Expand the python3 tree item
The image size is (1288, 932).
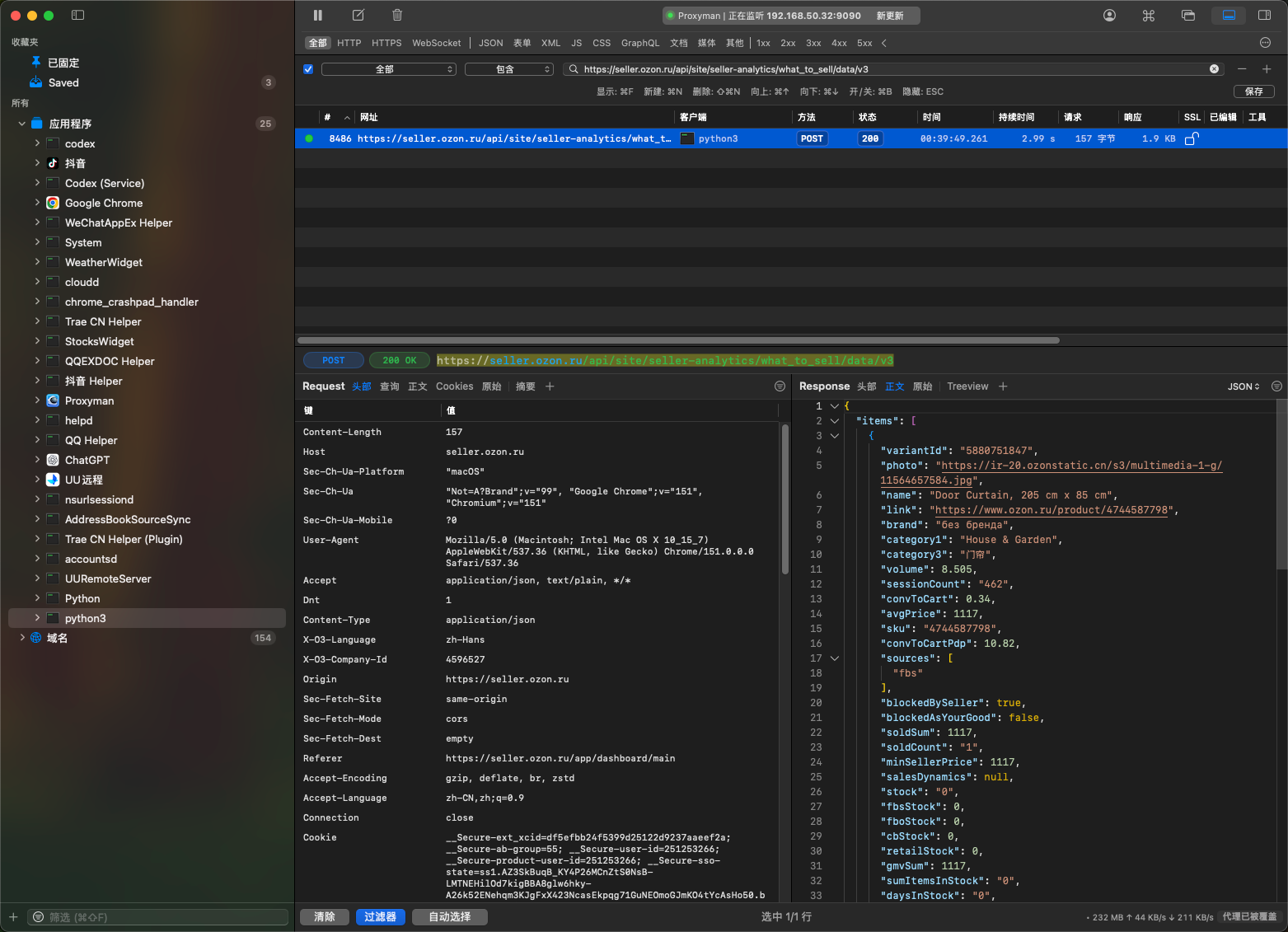pos(37,618)
